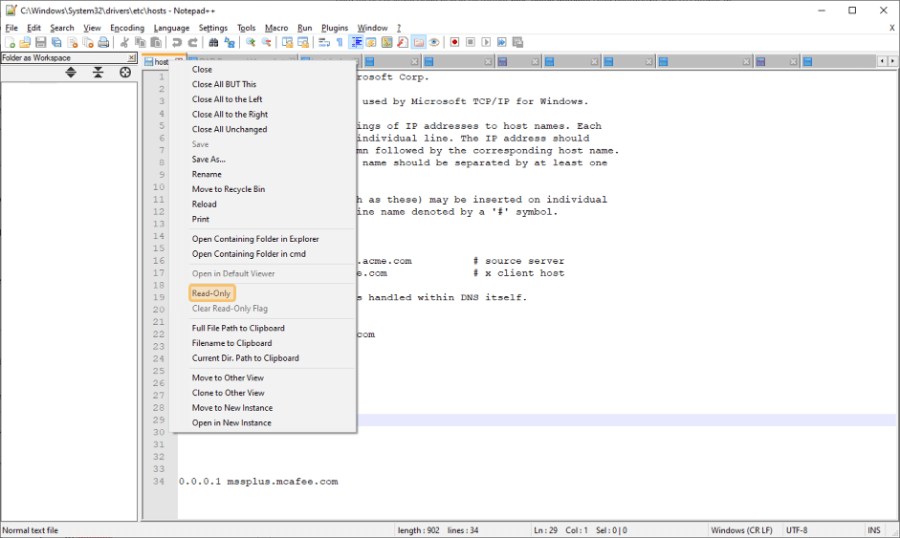Expand all folders in workspace panel

pos(71,72)
